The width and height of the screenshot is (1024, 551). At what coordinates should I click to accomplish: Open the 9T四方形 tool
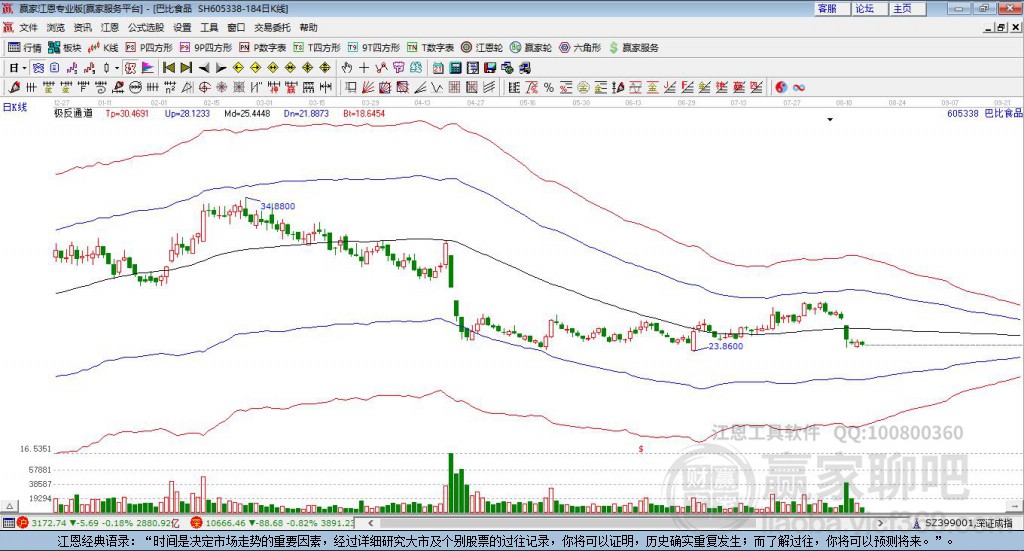point(374,48)
